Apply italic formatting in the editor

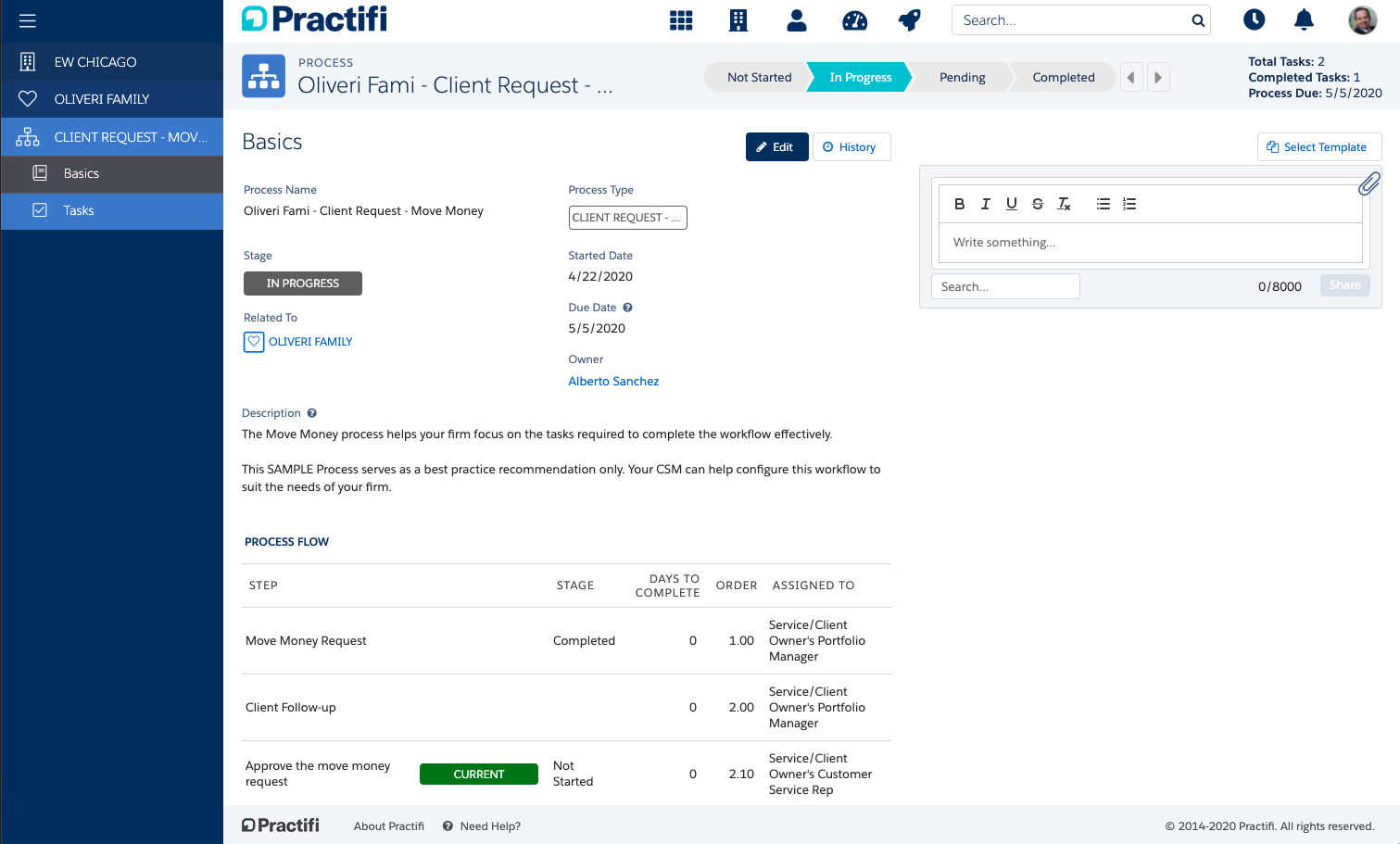click(986, 204)
